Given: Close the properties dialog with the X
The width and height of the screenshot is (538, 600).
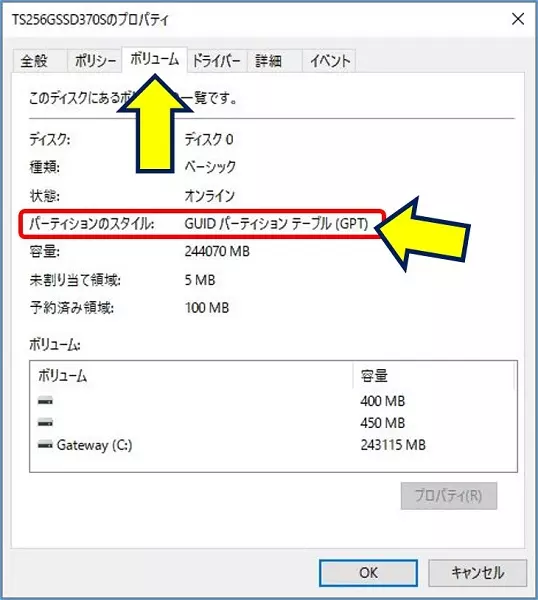Looking at the screenshot, I should (518, 19).
